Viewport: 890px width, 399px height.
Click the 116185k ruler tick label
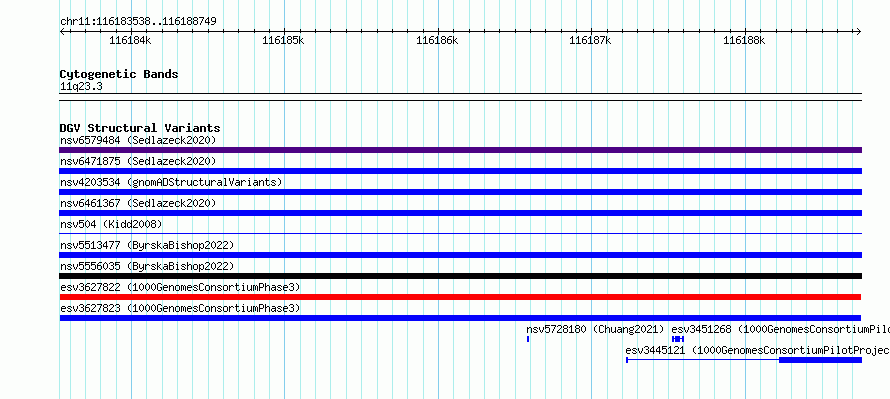click(283, 40)
